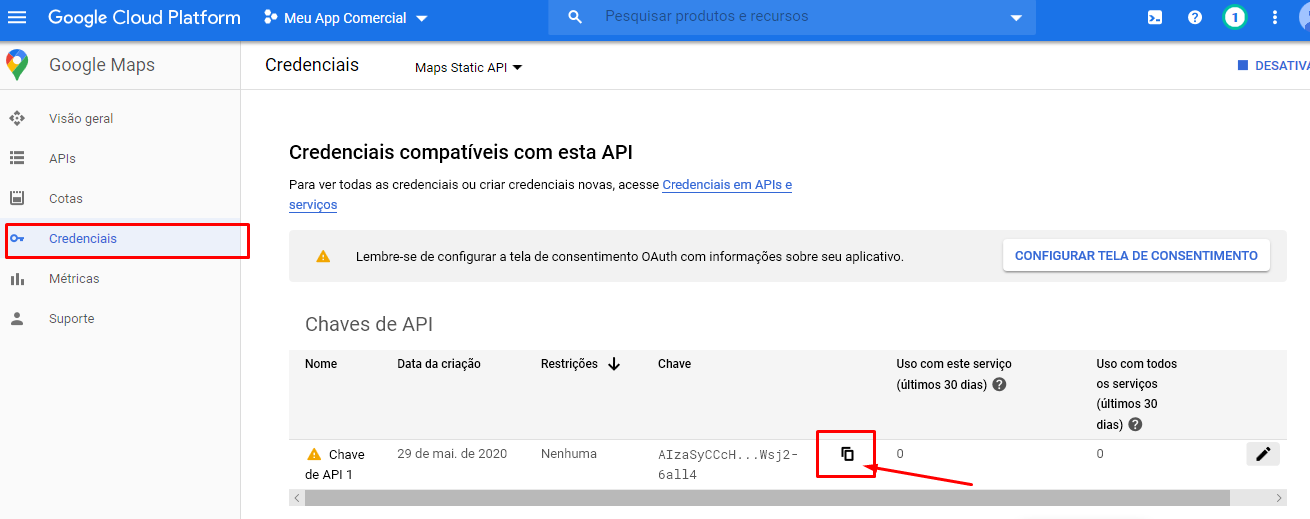Click the Desativar button at top right
Image resolution: width=1310 pixels, height=519 pixels.
coord(1273,65)
